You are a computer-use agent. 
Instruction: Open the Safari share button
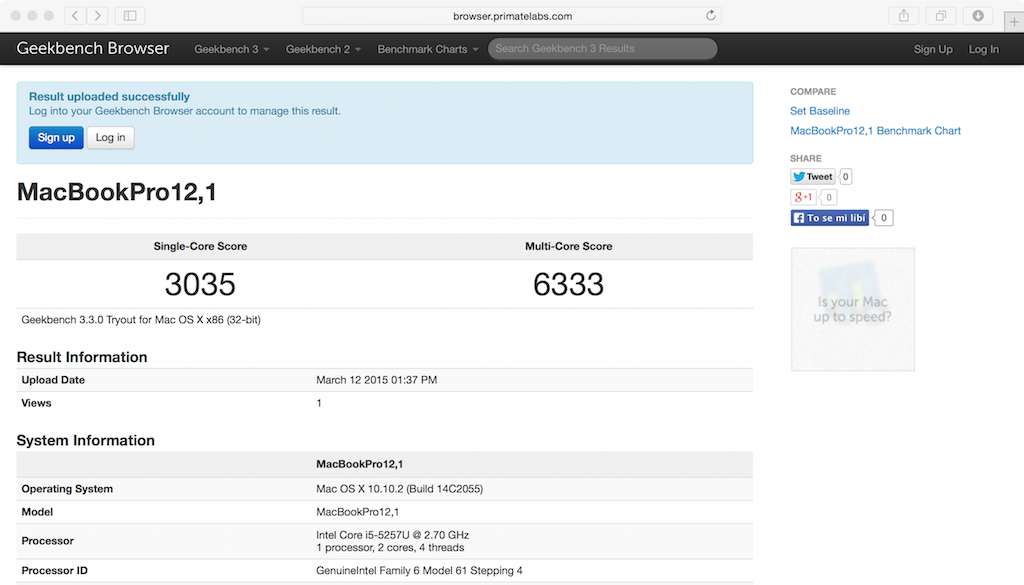[904, 16]
